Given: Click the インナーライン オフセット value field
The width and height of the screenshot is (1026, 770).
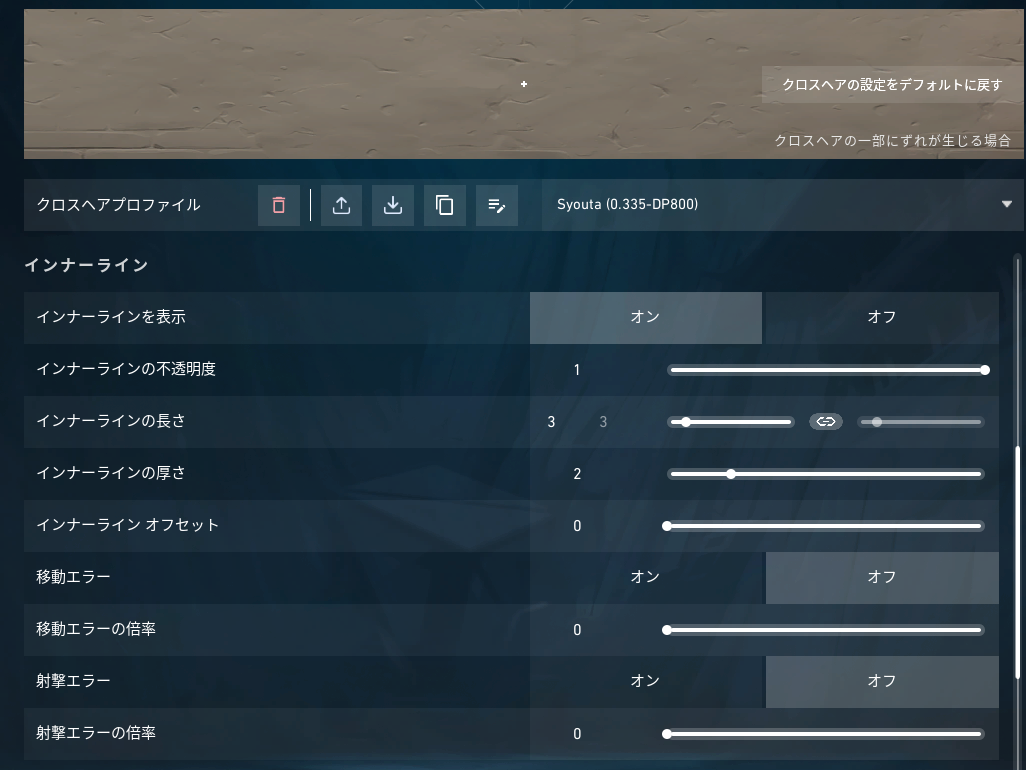Looking at the screenshot, I should click(x=577, y=526).
